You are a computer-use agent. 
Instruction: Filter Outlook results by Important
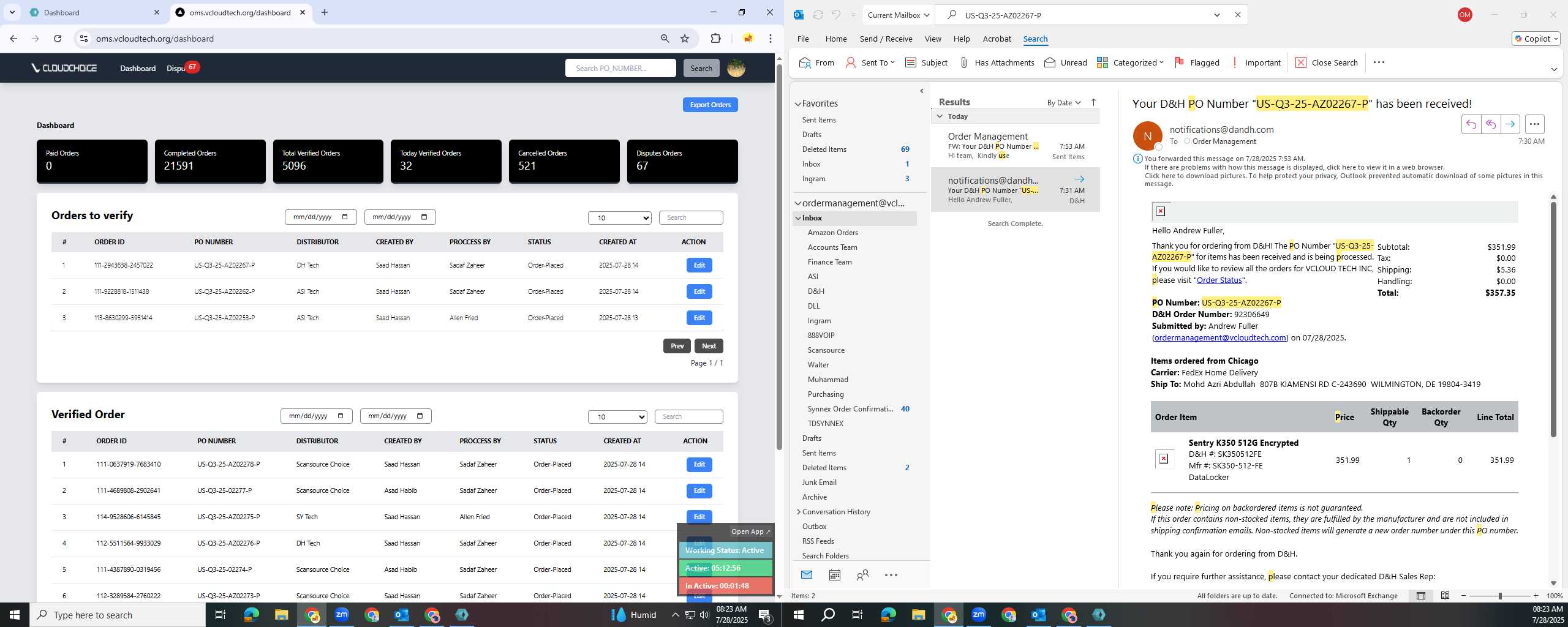pyautogui.click(x=1255, y=62)
